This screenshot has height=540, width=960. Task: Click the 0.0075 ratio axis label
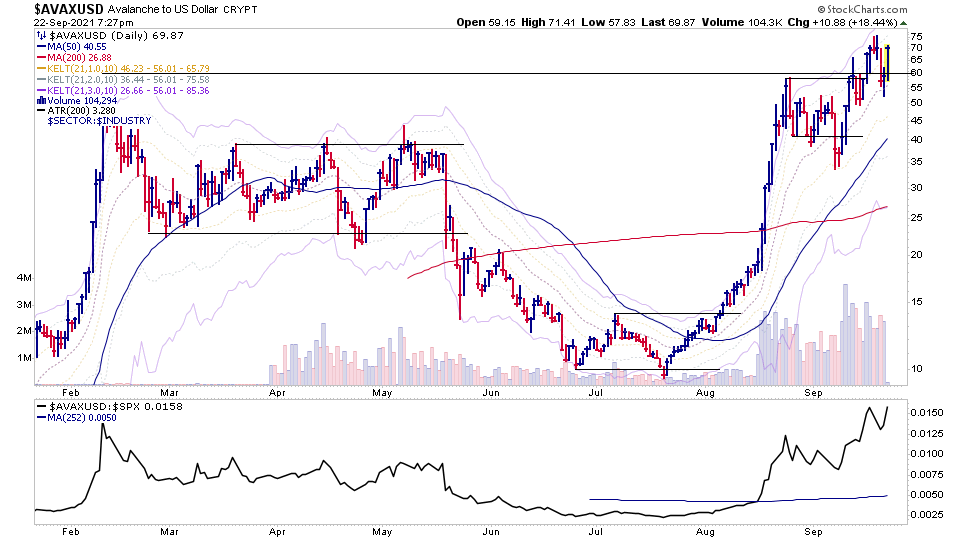(x=926, y=474)
